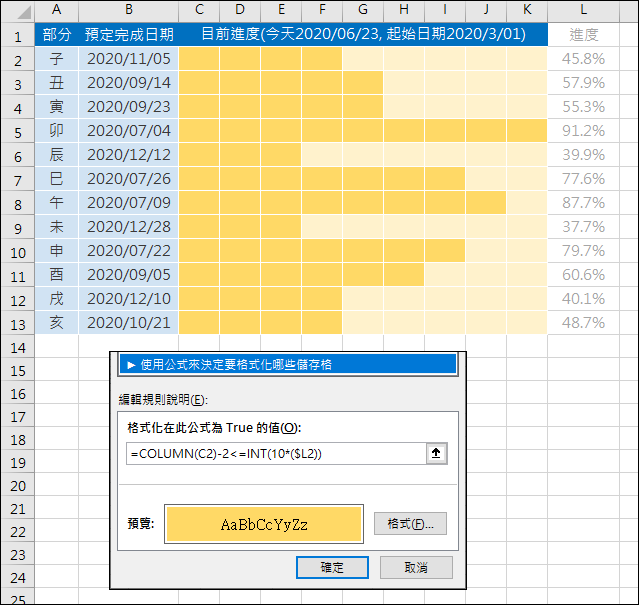
Task: Click the cell 午
Action: point(57,202)
